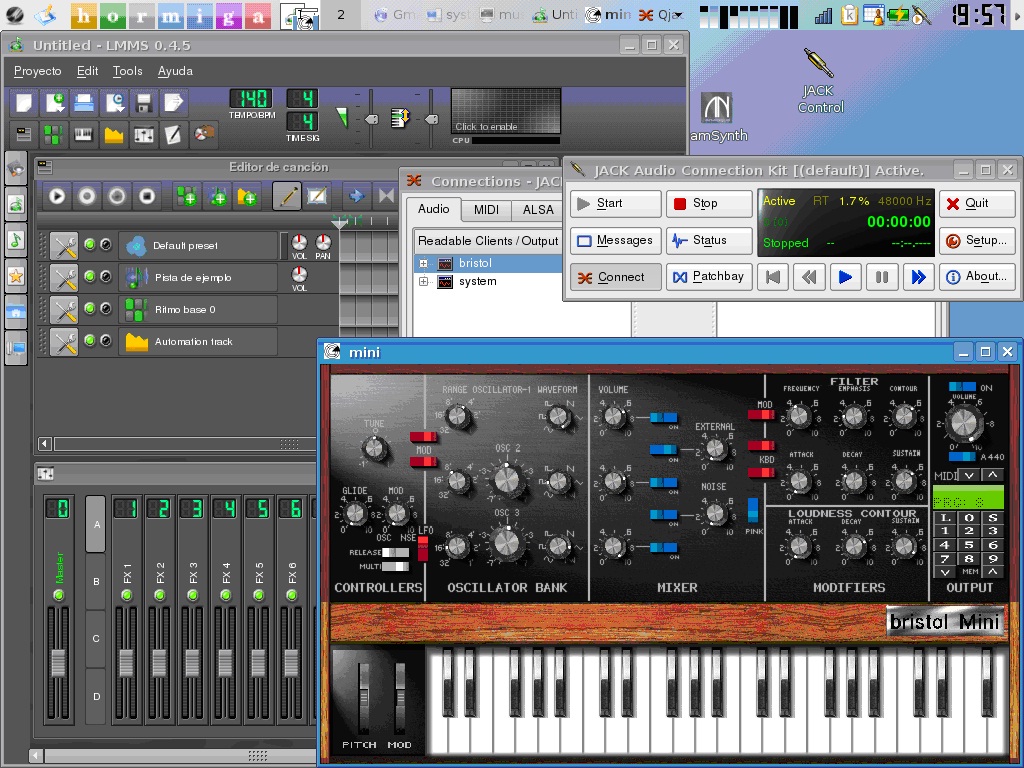Click the clock in the system tray

click(x=978, y=14)
